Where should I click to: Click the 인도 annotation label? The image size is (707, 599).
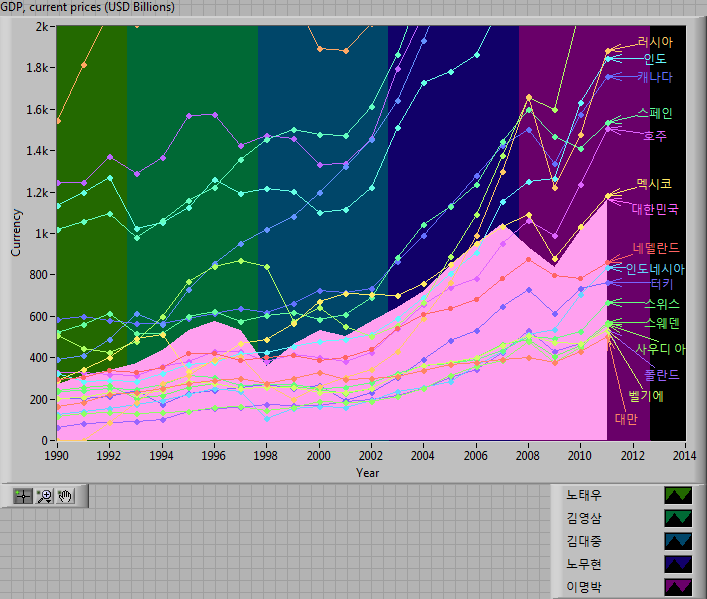coord(655,59)
